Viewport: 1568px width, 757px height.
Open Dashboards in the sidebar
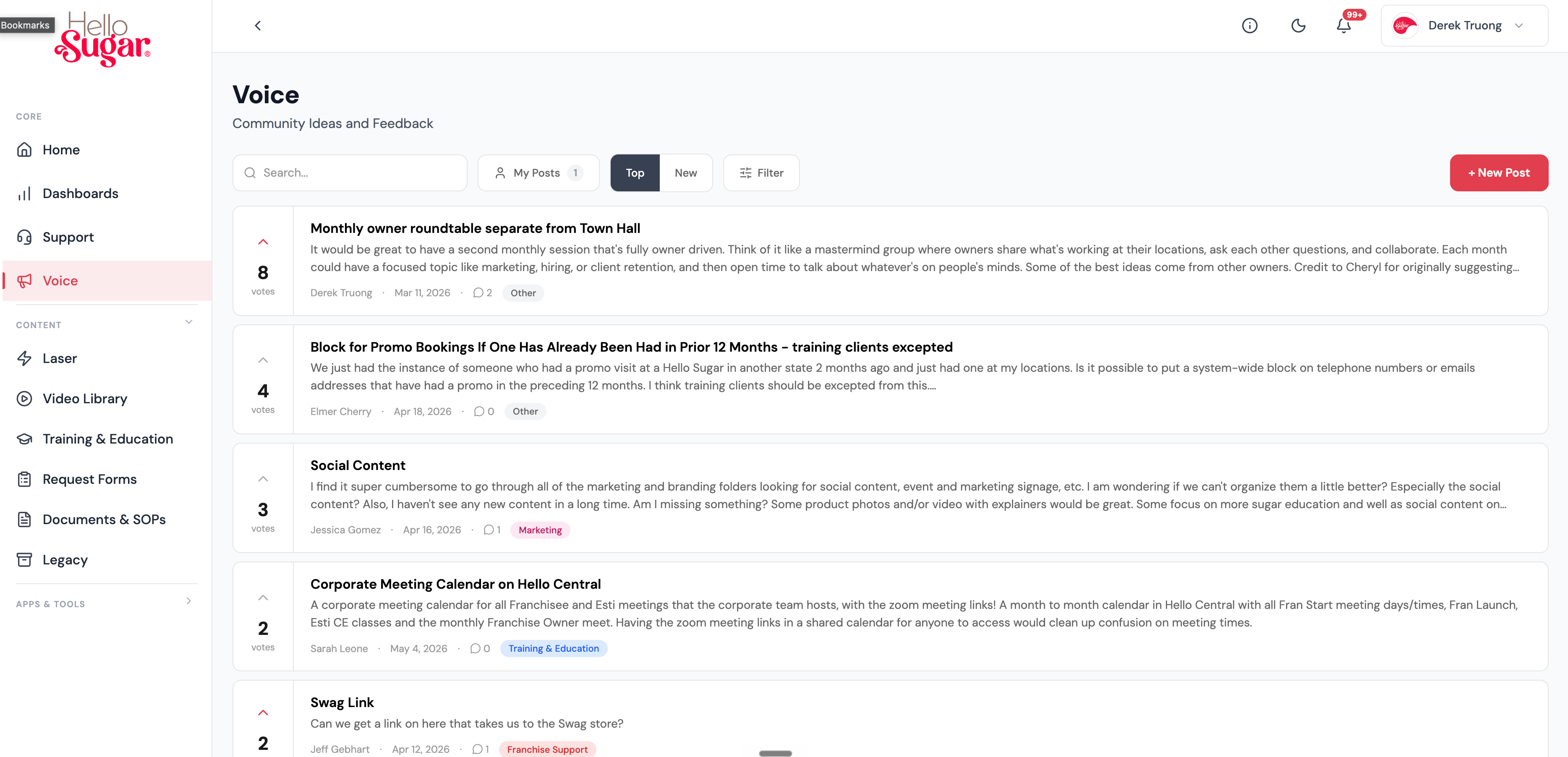point(107,193)
